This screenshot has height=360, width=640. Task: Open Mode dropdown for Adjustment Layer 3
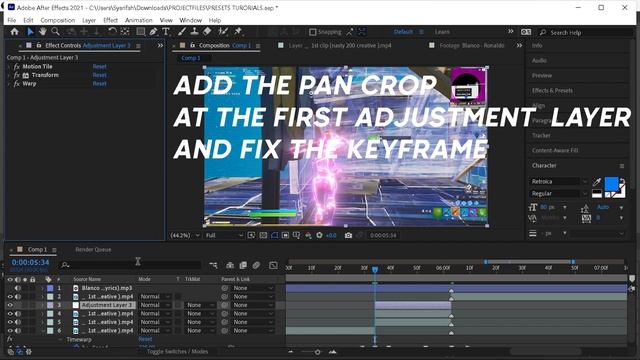pos(155,305)
